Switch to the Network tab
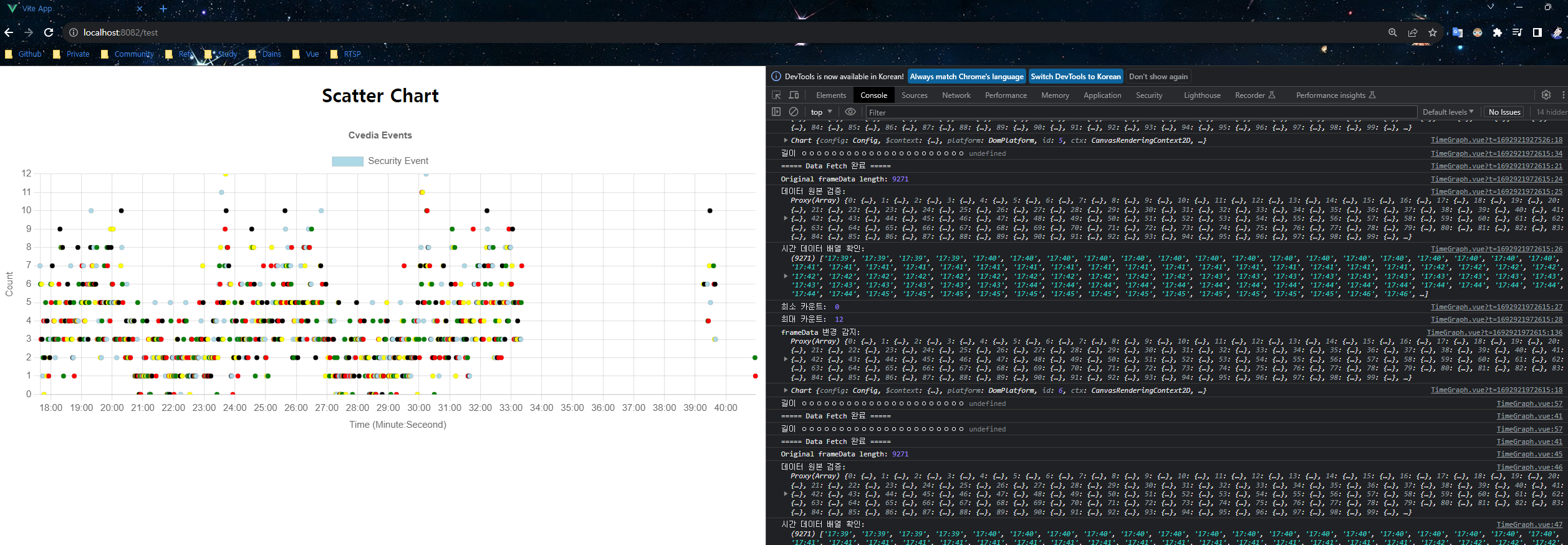Image resolution: width=1568 pixels, height=545 pixels. [x=956, y=95]
